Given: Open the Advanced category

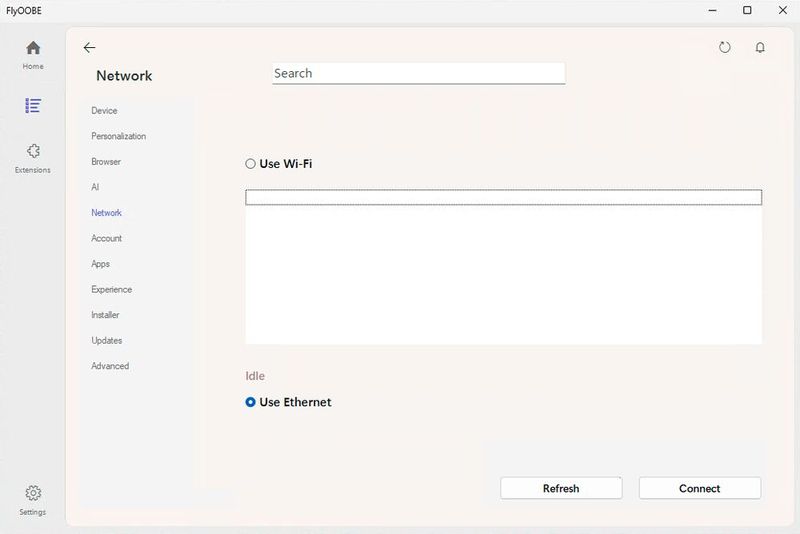Looking at the screenshot, I should tap(110, 366).
